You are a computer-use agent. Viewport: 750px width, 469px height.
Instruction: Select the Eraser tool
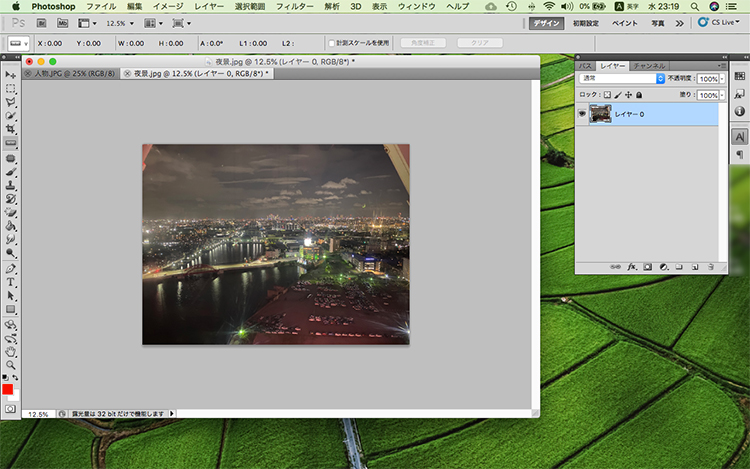pyautogui.click(x=11, y=212)
